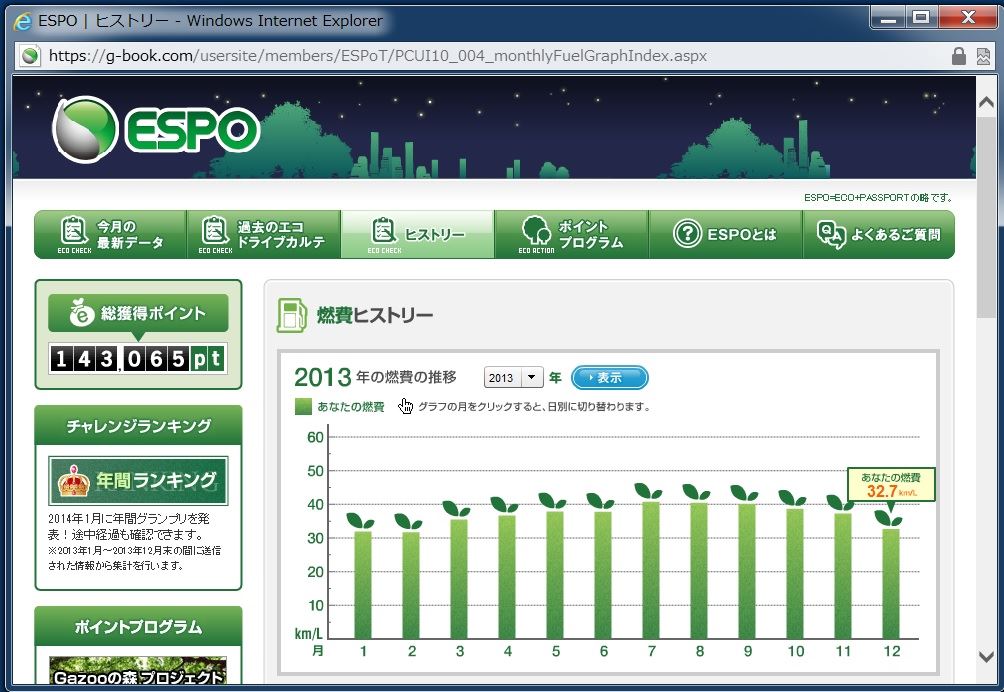Screen dimensions: 1004x692
Task: Click the 60 value on the y-axis
Action: click(316, 437)
